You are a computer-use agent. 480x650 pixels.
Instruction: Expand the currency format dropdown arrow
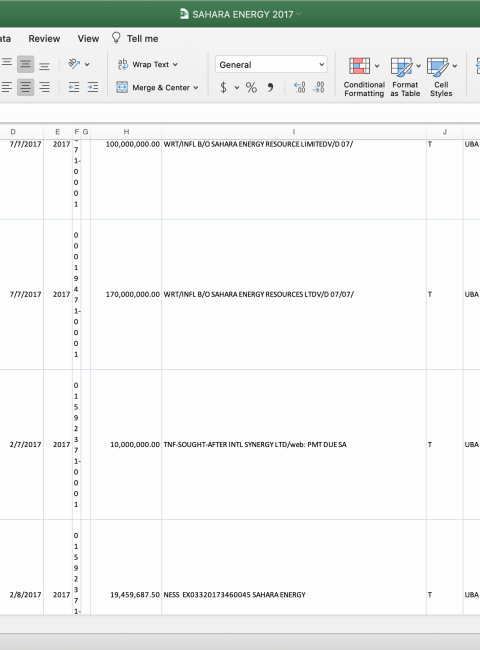pyautogui.click(x=237, y=87)
